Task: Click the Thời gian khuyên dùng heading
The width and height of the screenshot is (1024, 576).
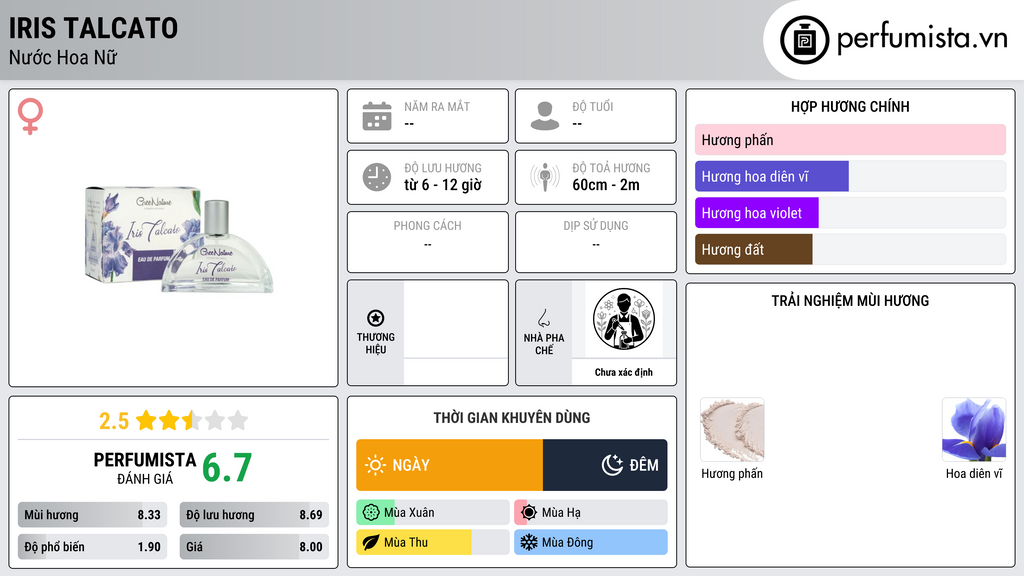Action: [x=512, y=418]
